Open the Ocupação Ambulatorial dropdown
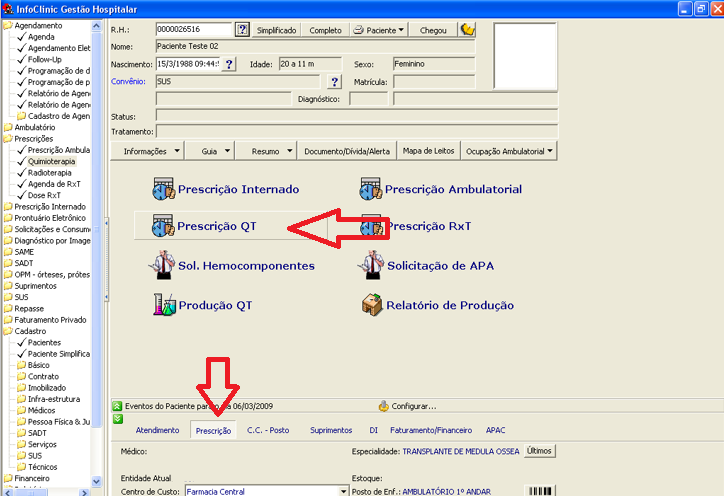The height and width of the screenshot is (496, 724). (x=509, y=151)
